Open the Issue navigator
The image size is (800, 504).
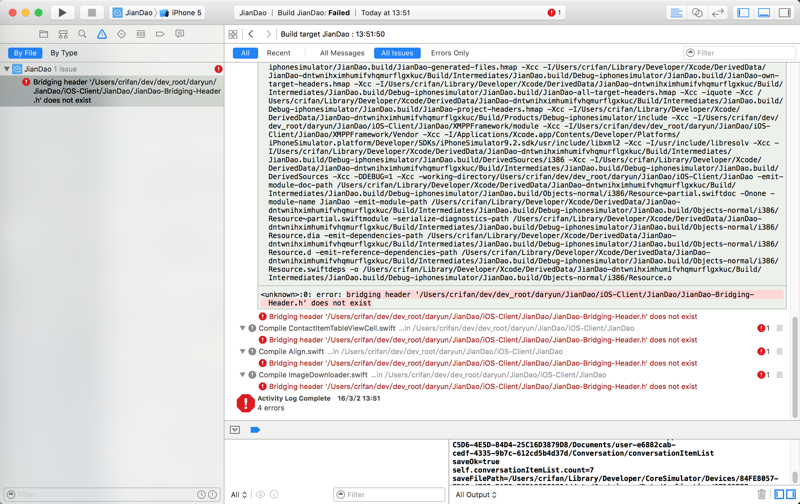point(102,34)
